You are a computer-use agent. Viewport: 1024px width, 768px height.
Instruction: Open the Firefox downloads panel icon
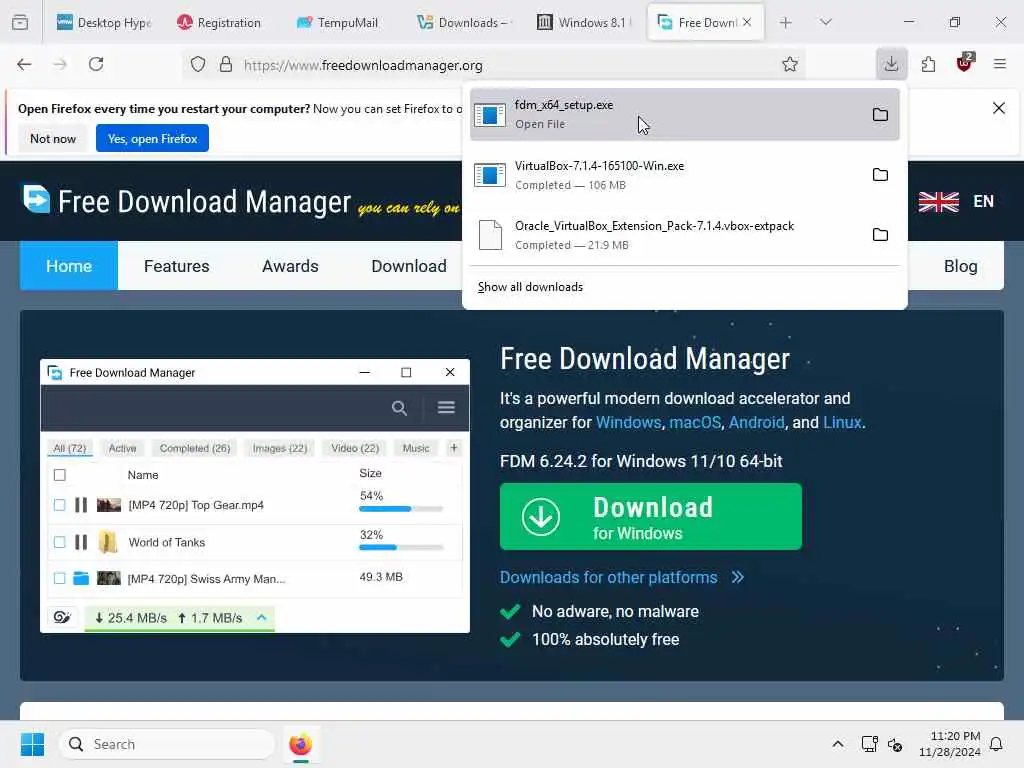pyautogui.click(x=891, y=64)
